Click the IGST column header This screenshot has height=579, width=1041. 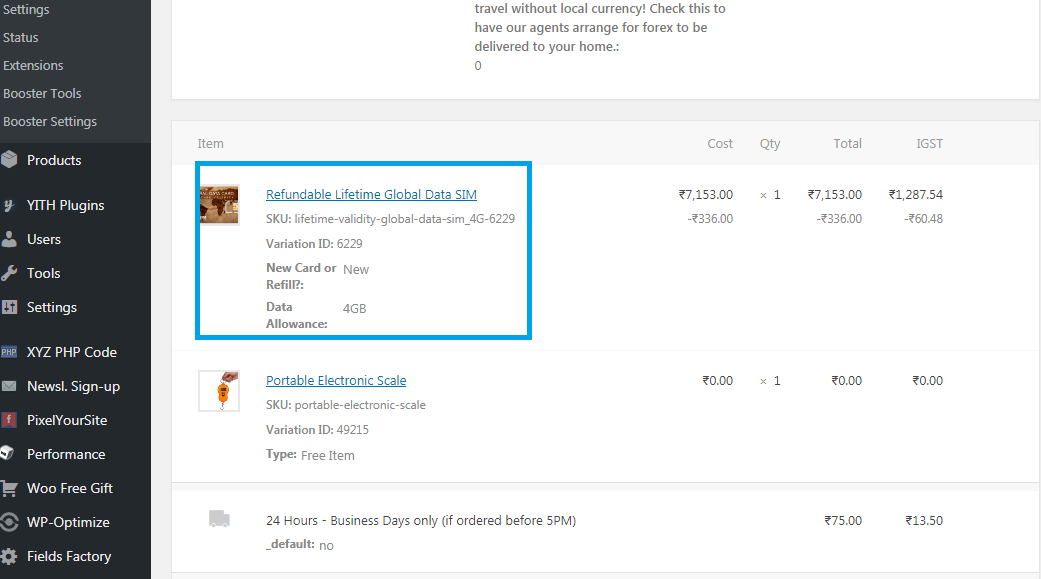pos(929,143)
